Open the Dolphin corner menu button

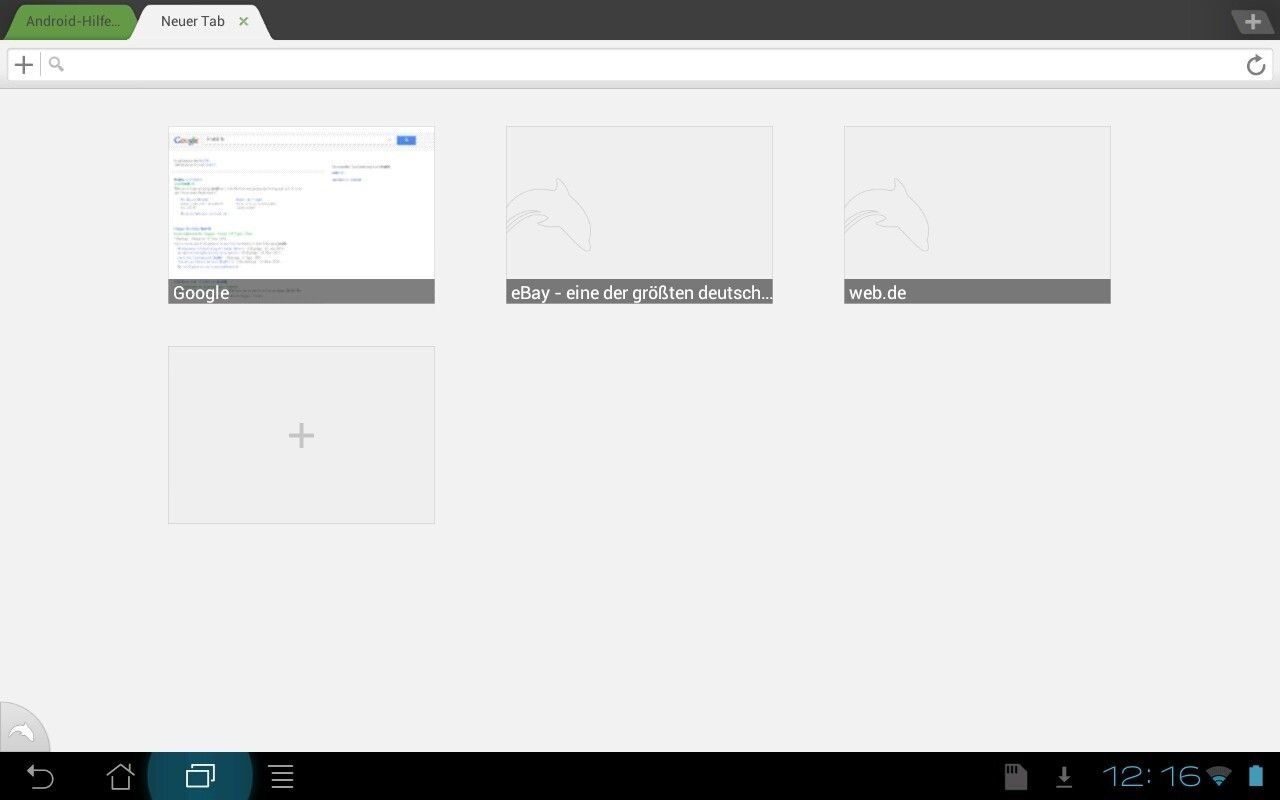pyautogui.click(x=22, y=730)
